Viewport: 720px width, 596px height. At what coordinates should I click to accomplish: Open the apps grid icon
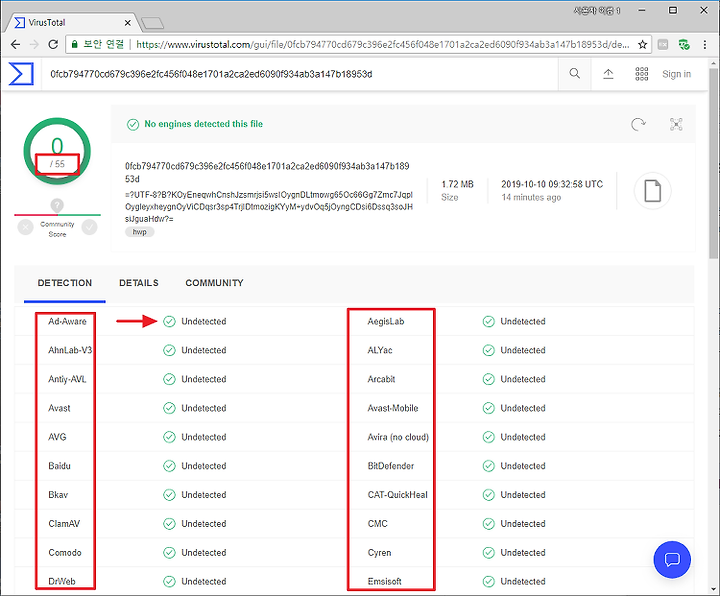(x=641, y=74)
